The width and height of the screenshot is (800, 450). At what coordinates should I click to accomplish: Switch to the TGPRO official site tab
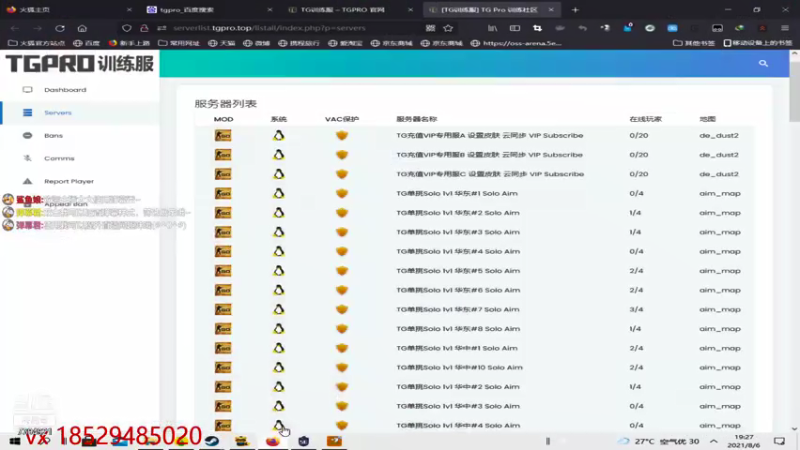coord(349,10)
